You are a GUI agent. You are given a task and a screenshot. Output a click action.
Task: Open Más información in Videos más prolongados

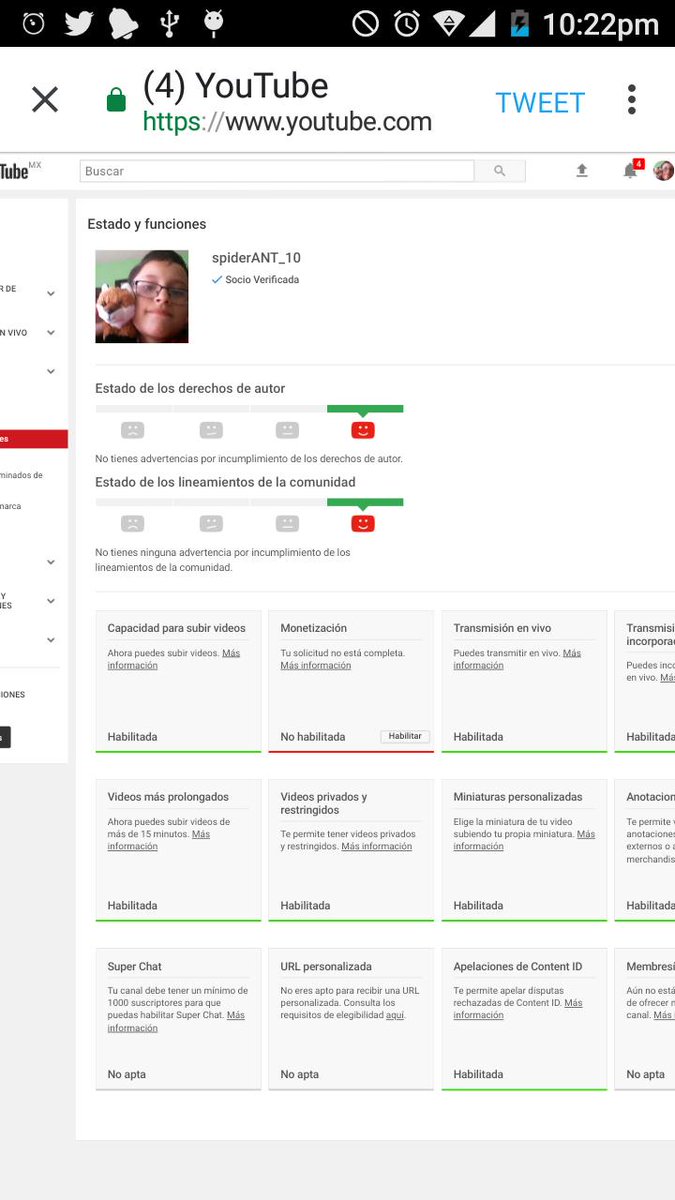(159, 840)
